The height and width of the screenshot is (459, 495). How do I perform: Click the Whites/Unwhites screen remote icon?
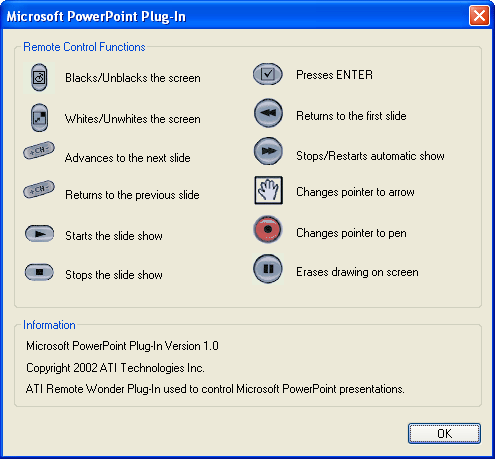click(x=39, y=118)
